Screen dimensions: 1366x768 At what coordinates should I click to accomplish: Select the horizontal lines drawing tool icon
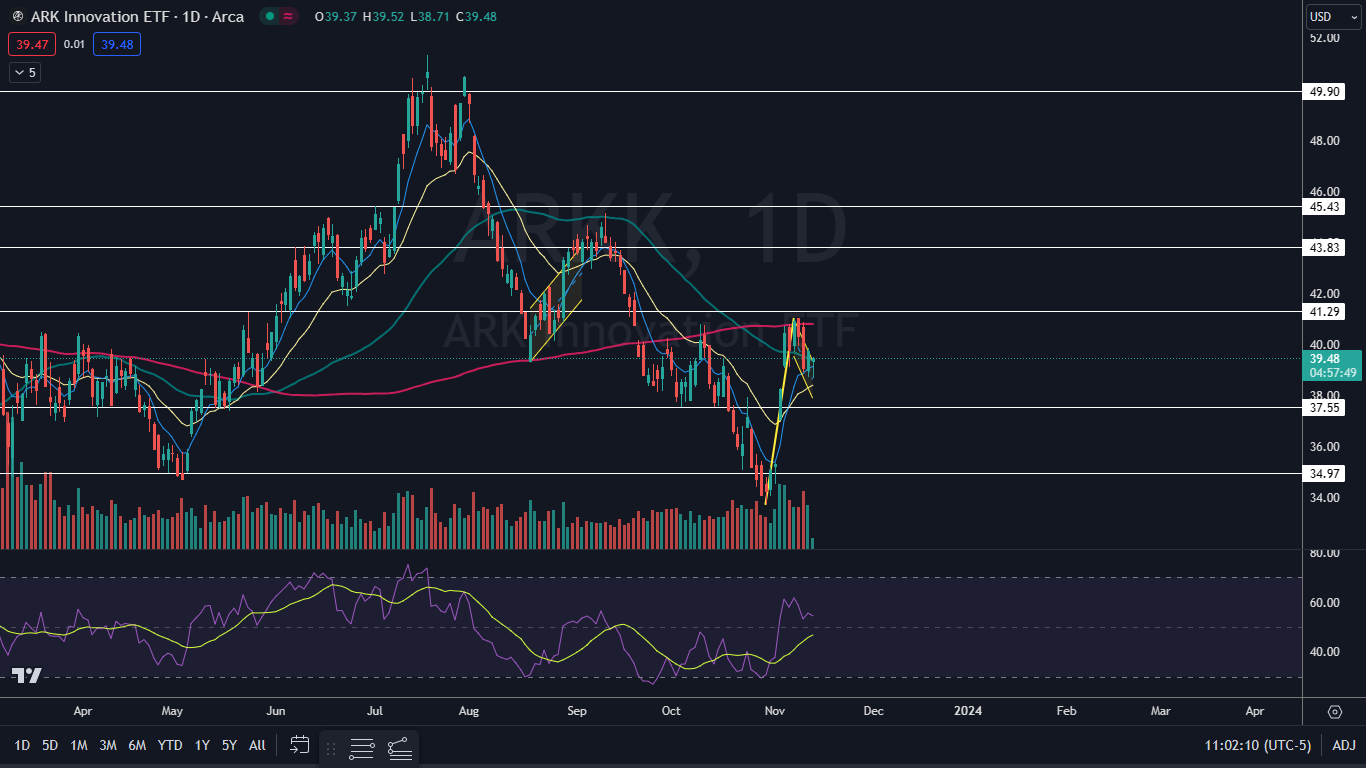(x=362, y=747)
